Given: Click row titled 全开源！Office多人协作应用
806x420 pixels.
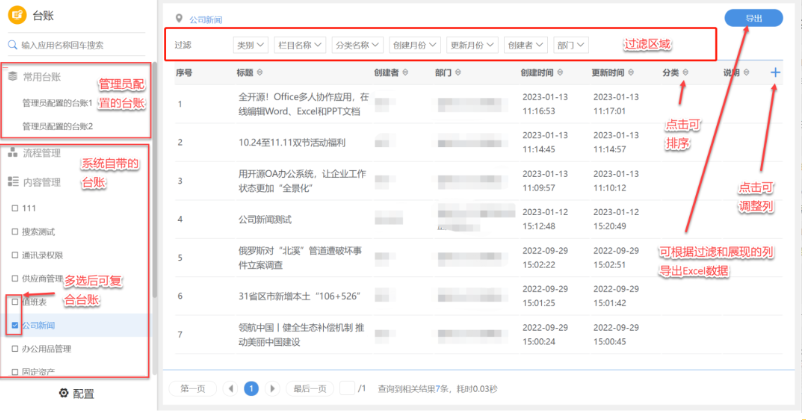Looking at the screenshot, I should [478, 104].
